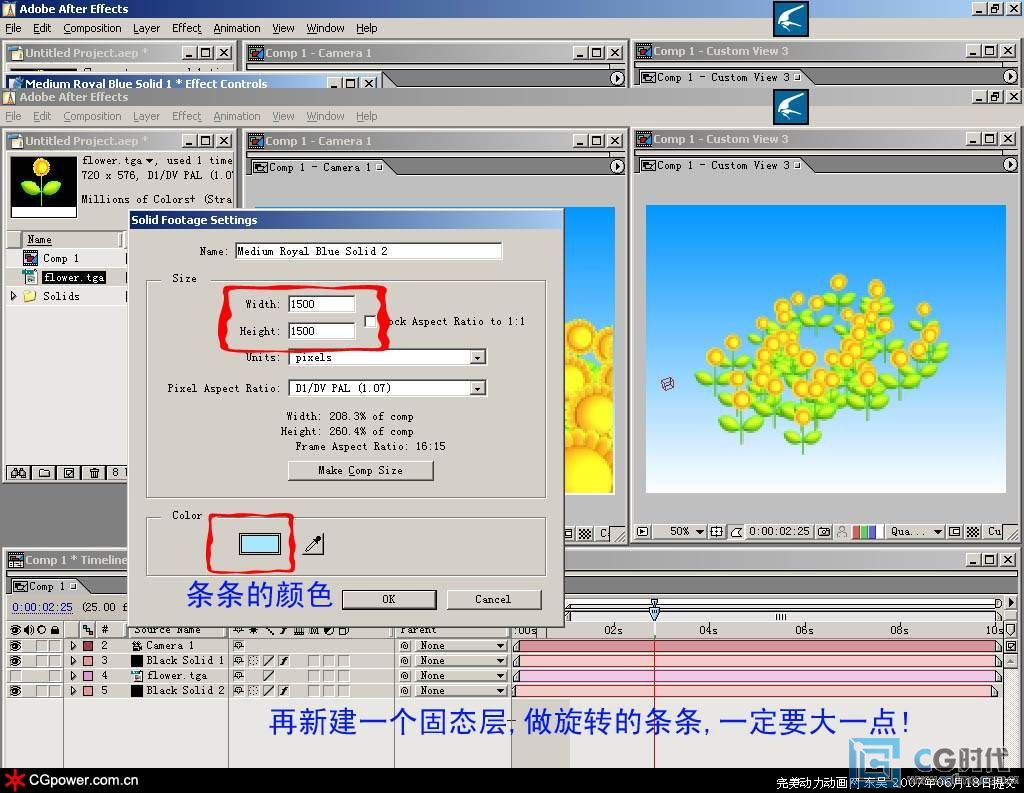Toggle collapse switch on Black Solid 2 layer
This screenshot has height=793, width=1024.
[x=253, y=690]
